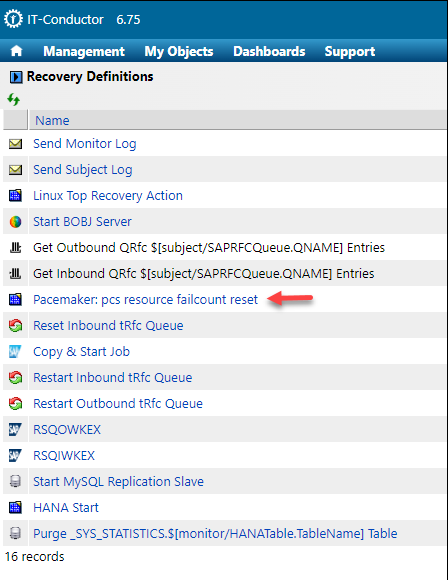Click the 16 records count text
The height and width of the screenshot is (580, 448).
[x=35, y=556]
